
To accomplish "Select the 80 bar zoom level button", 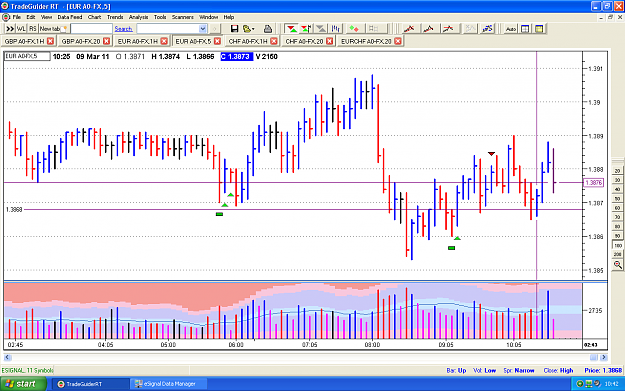I will pos(618,227).
